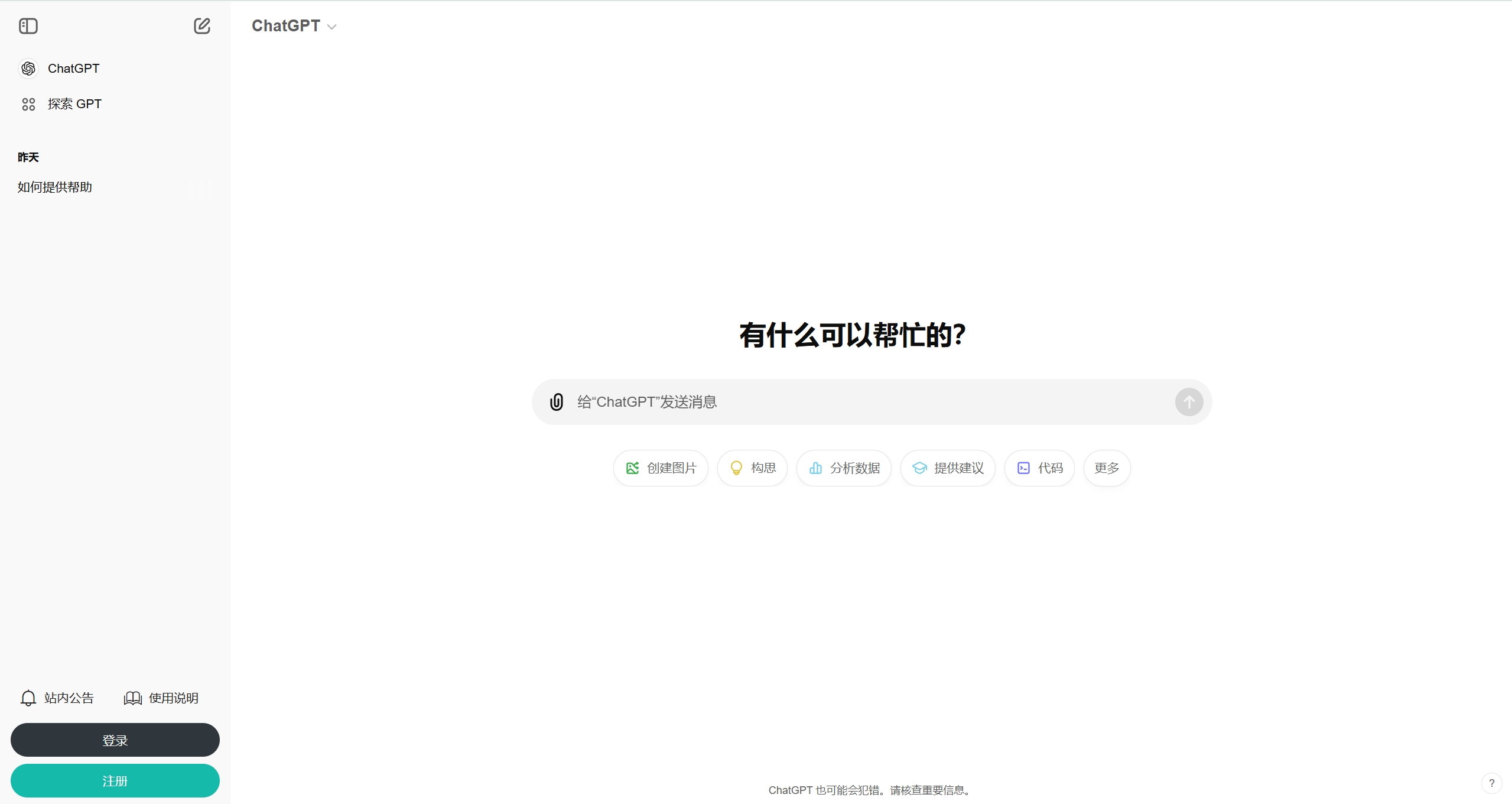The image size is (1512, 804).
Task: Click the question mark help icon
Action: (x=1491, y=783)
